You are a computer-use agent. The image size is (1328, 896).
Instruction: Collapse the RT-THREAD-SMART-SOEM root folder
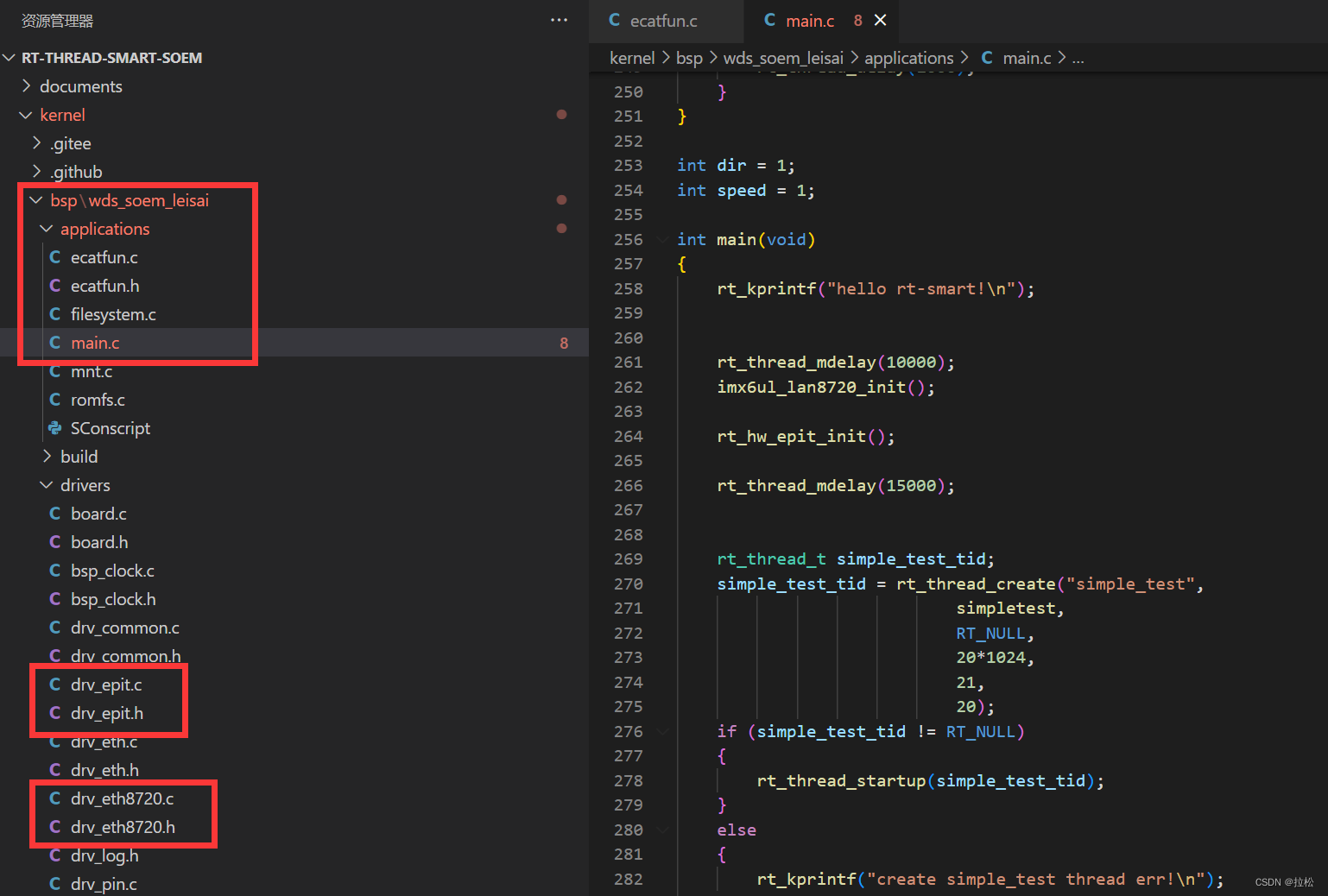point(9,58)
